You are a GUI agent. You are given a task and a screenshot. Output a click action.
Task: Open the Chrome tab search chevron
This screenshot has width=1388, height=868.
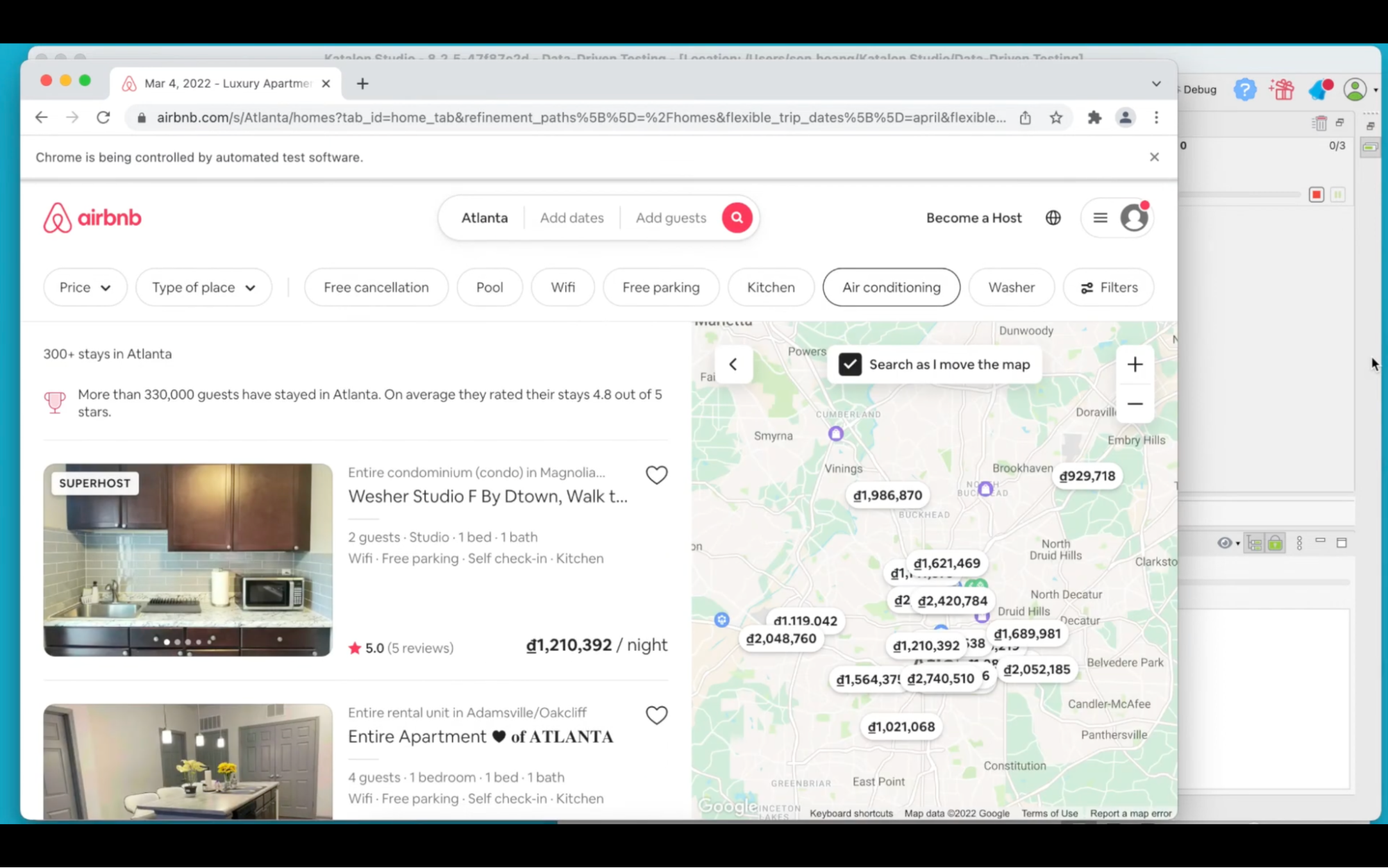(x=1156, y=83)
